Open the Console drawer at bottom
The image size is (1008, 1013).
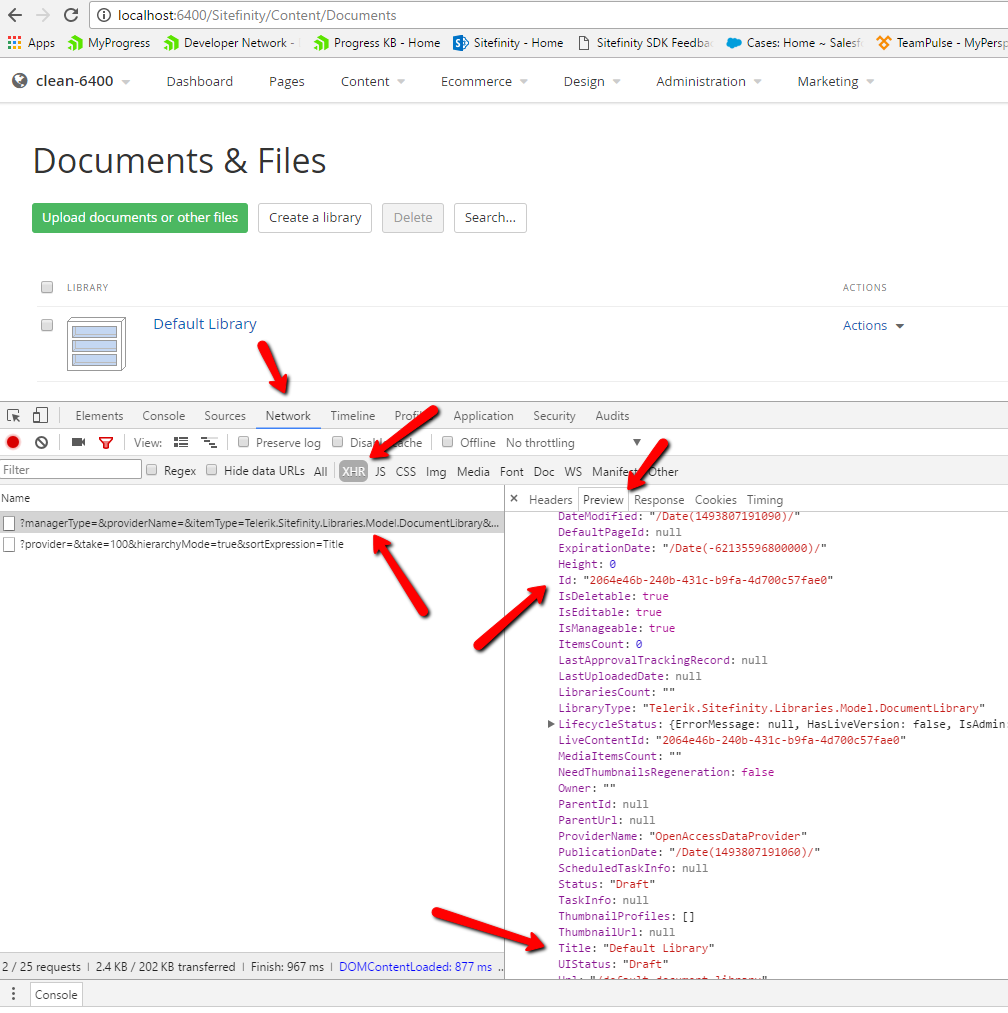tap(55, 994)
